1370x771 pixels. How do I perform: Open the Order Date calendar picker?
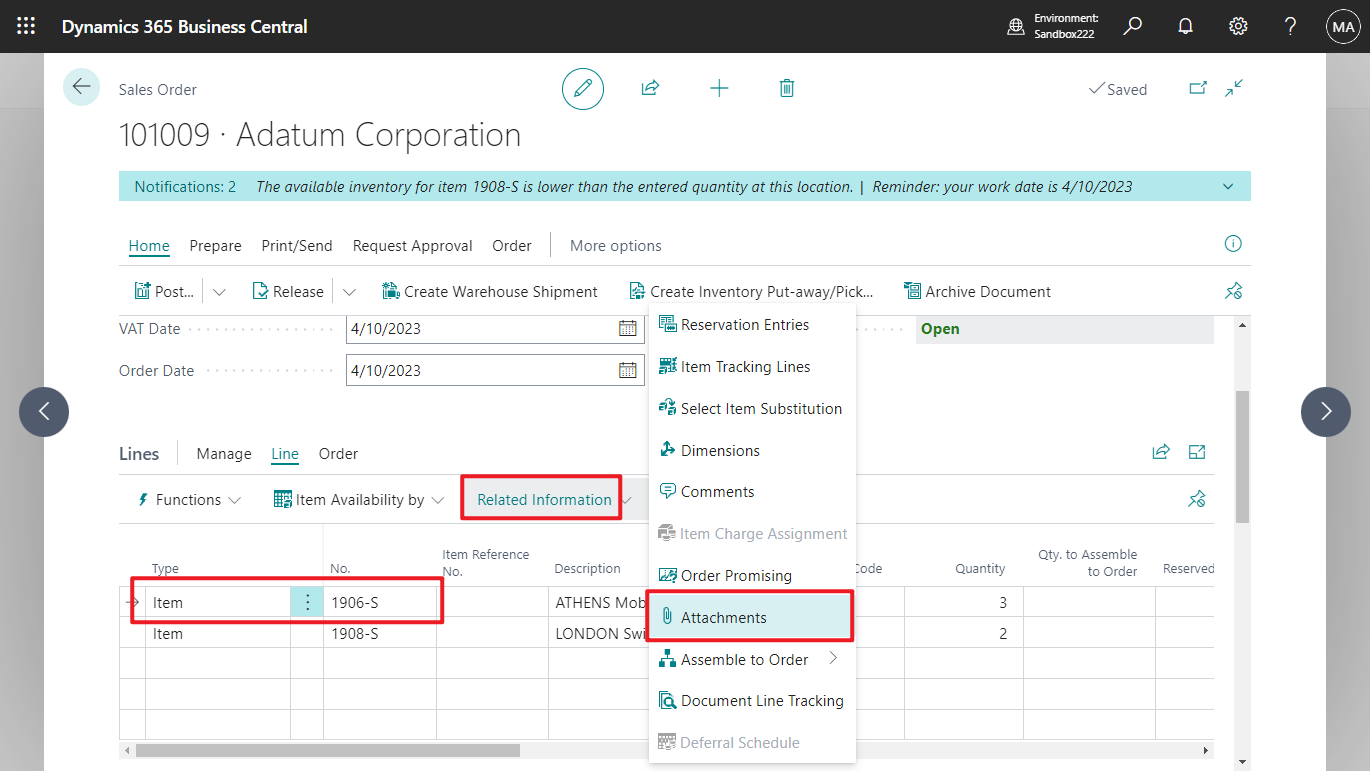629,370
